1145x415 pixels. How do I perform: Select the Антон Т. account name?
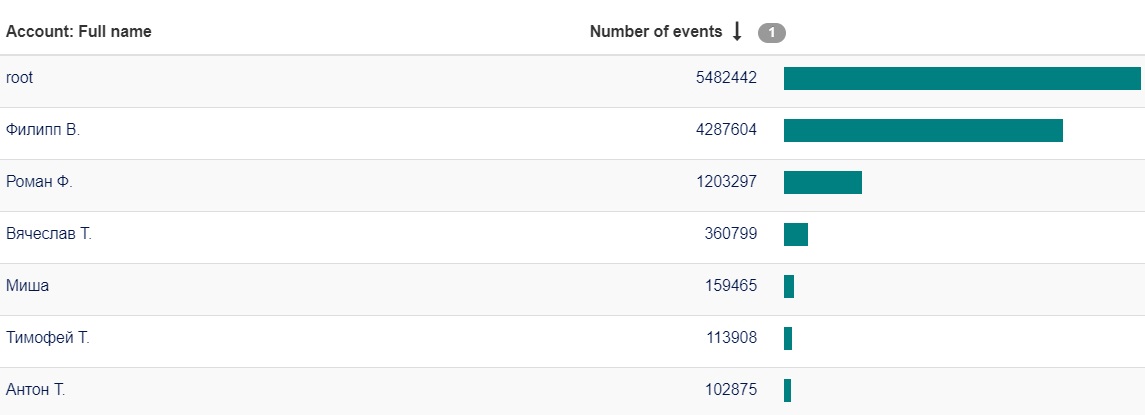(36, 389)
